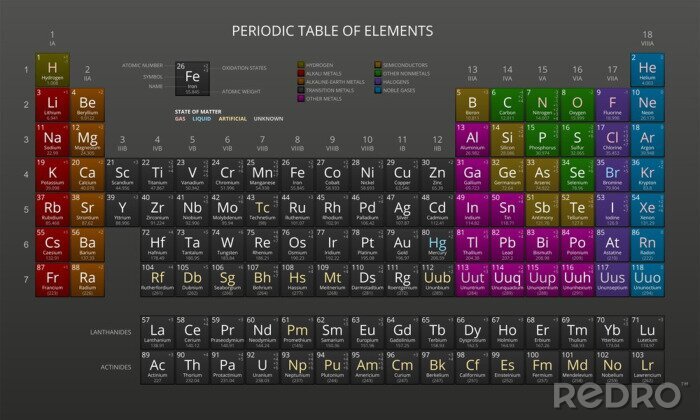Screen dimensions: 700x420
Task: Click the Francium (Fr) tile
Action: click(x=52, y=280)
